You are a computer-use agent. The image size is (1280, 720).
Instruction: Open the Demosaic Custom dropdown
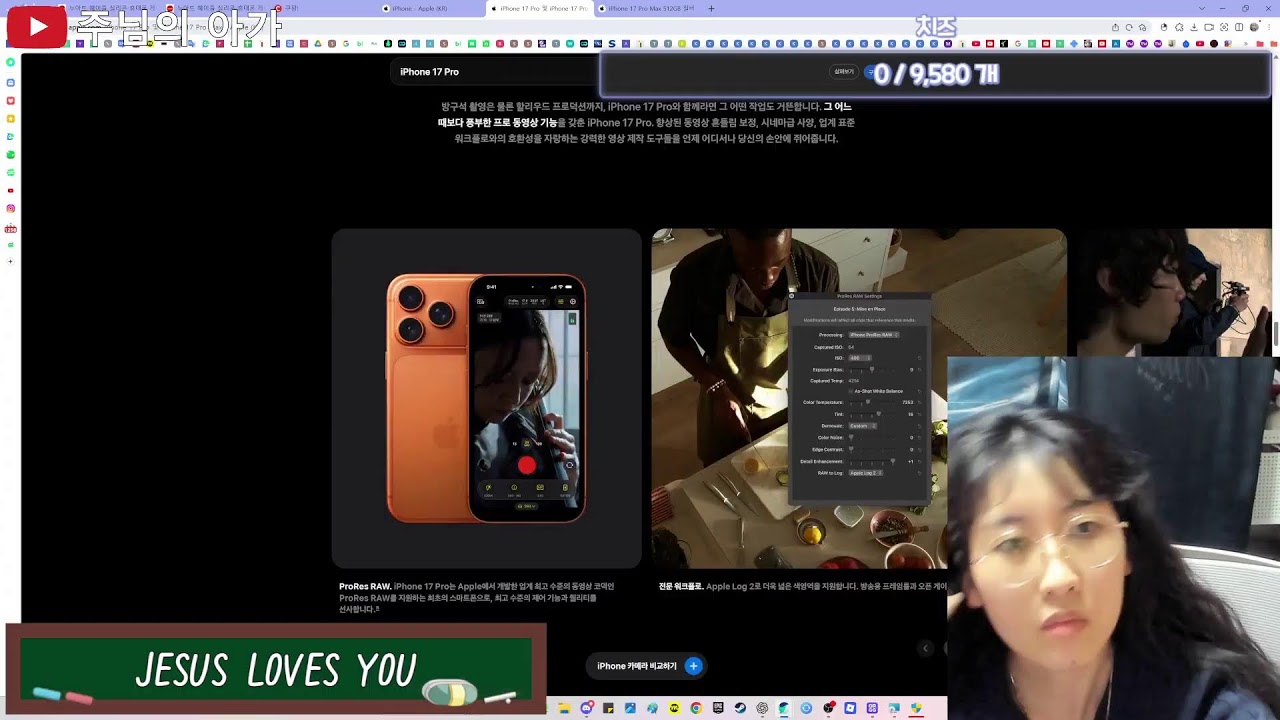click(x=862, y=426)
